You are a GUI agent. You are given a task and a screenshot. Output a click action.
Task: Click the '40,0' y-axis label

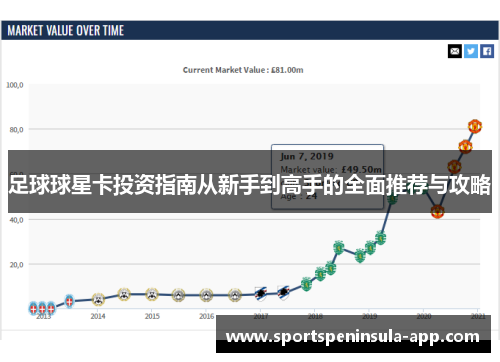pyautogui.click(x=16, y=220)
